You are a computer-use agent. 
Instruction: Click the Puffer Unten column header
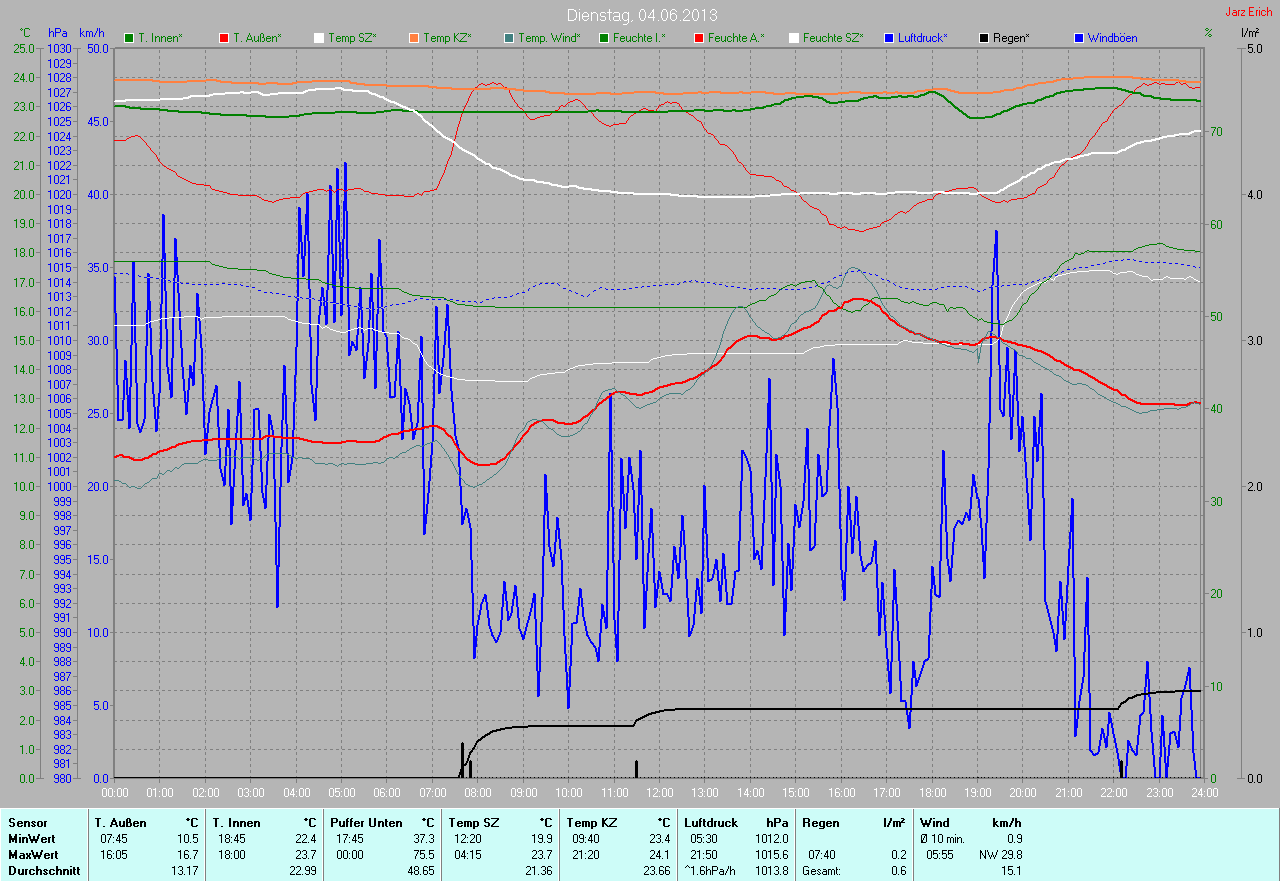tap(366, 823)
